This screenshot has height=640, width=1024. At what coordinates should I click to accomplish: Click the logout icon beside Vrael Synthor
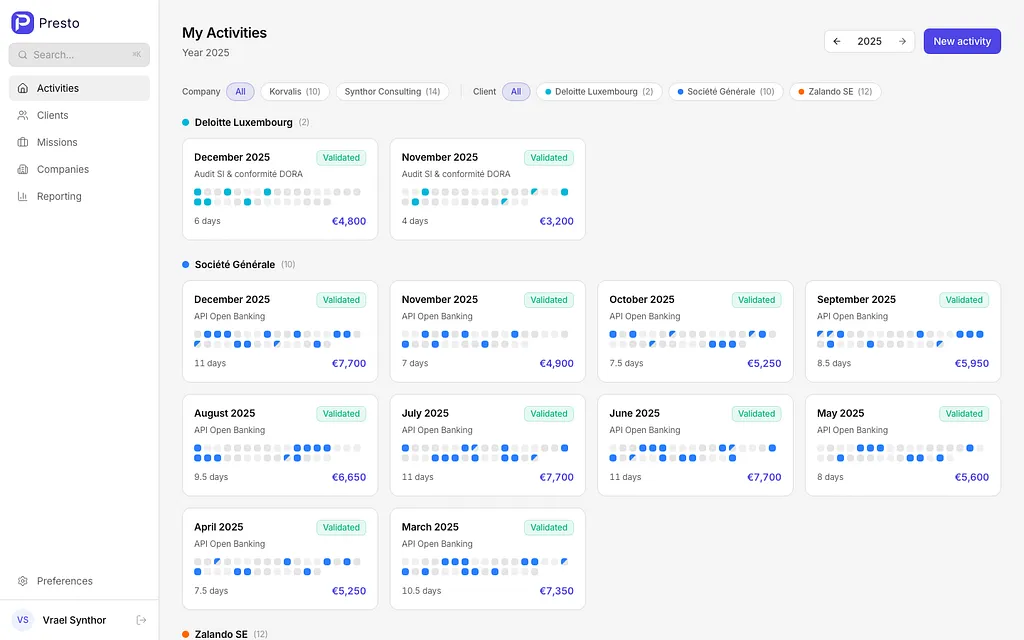coord(141,620)
